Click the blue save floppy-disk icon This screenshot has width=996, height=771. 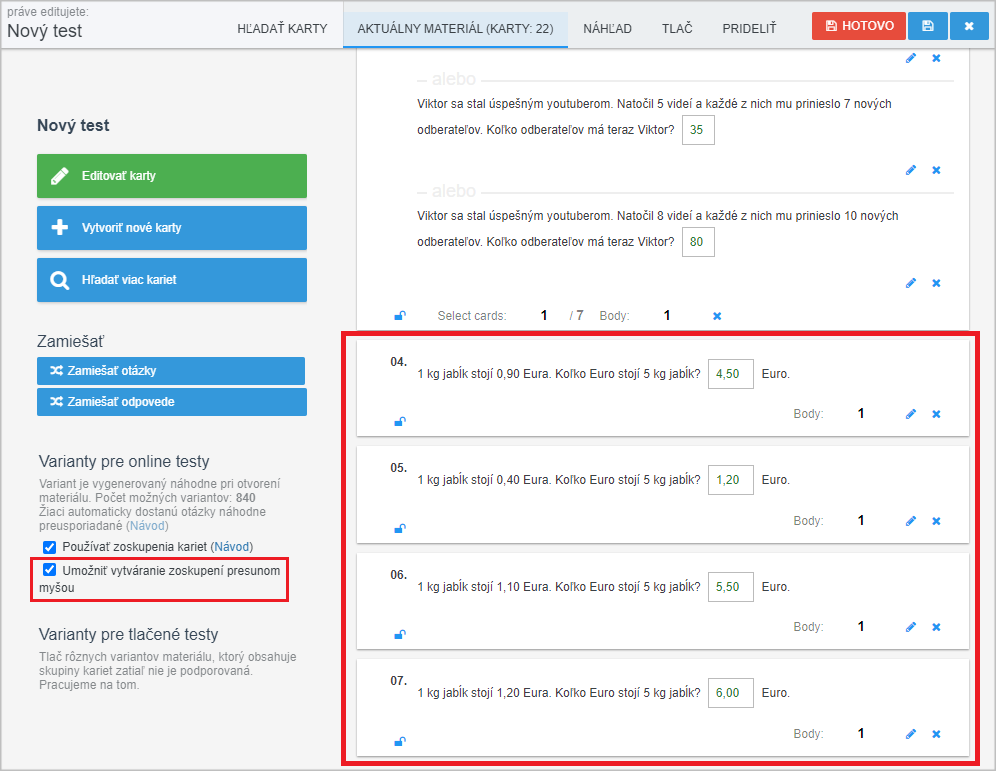point(927,26)
